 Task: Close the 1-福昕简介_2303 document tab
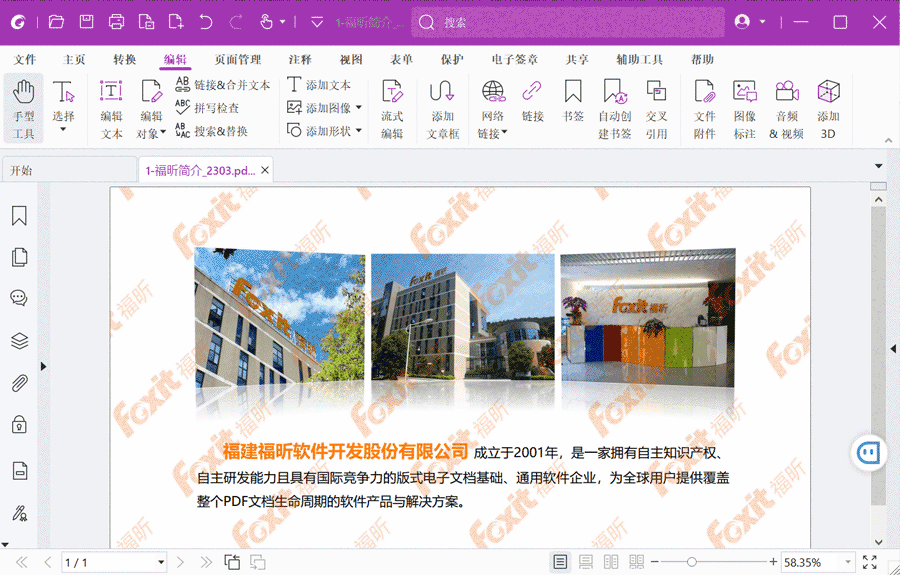(265, 170)
